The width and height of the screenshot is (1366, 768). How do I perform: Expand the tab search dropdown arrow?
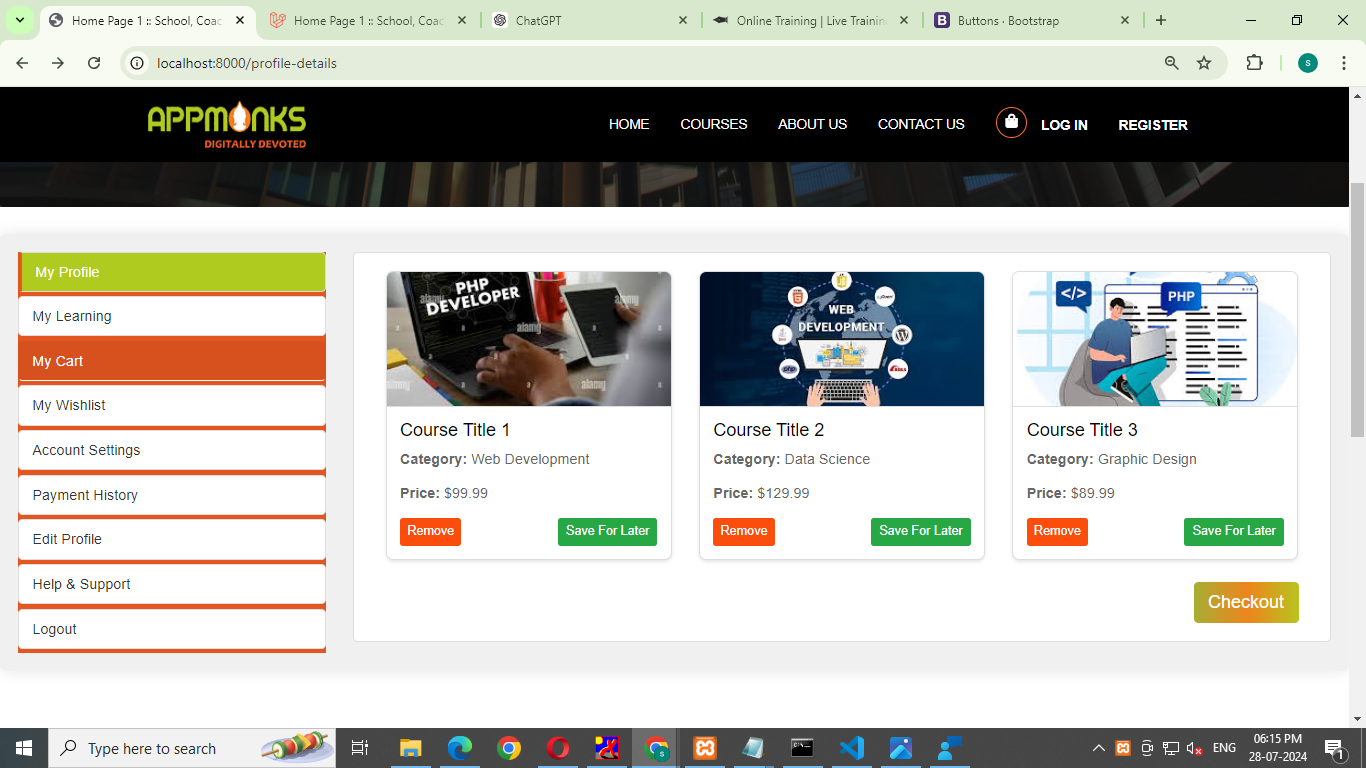[19, 20]
